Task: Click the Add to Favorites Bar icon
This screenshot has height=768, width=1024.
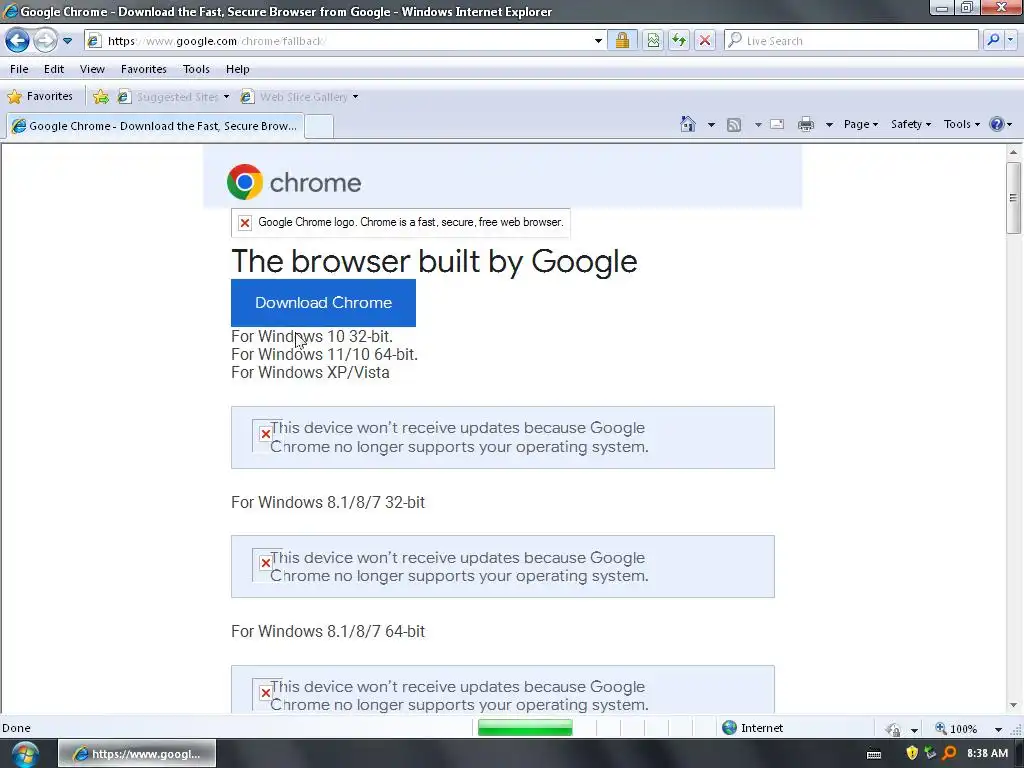Action: pos(101,97)
